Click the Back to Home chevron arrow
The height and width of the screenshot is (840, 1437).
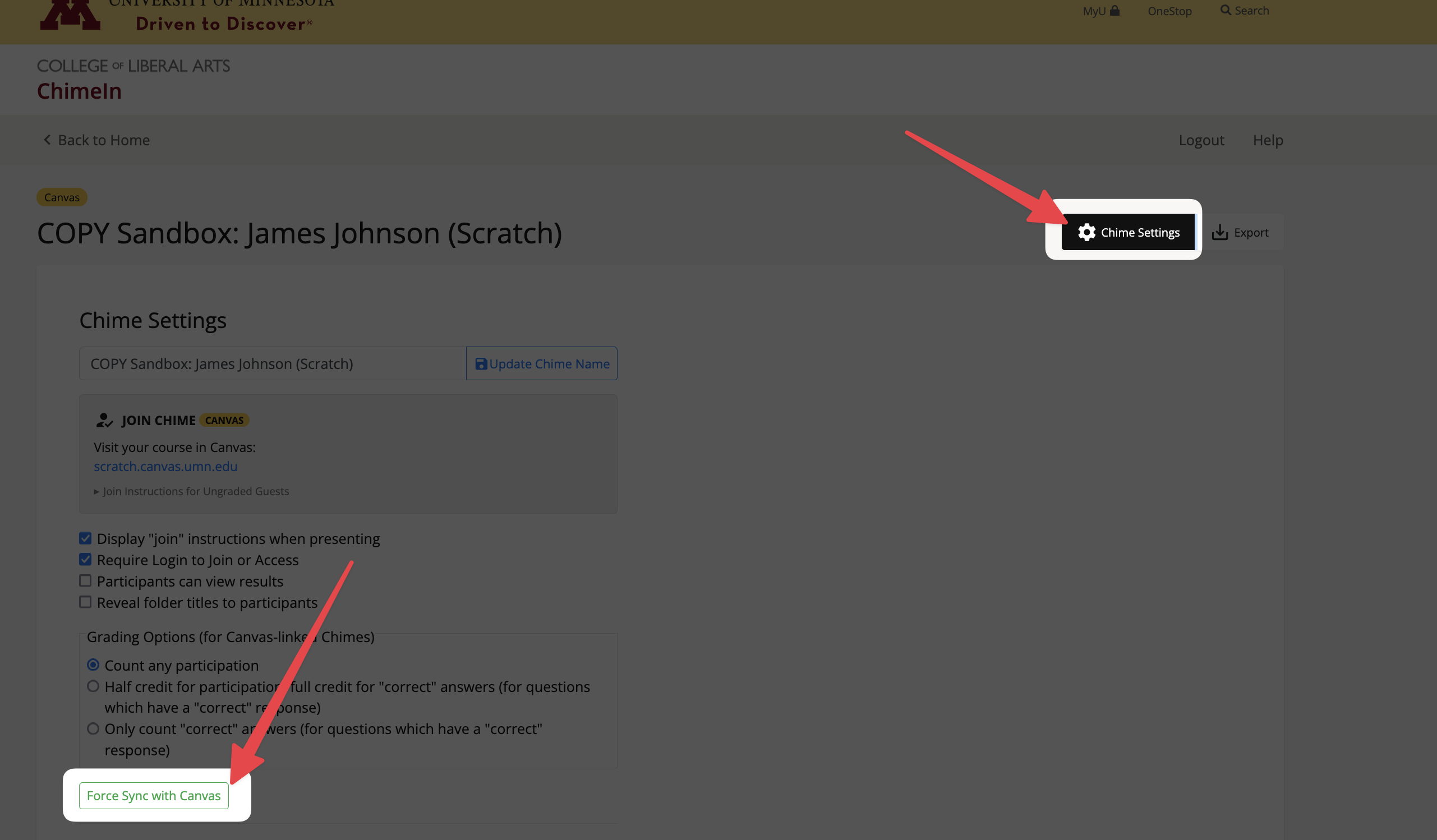click(47, 140)
